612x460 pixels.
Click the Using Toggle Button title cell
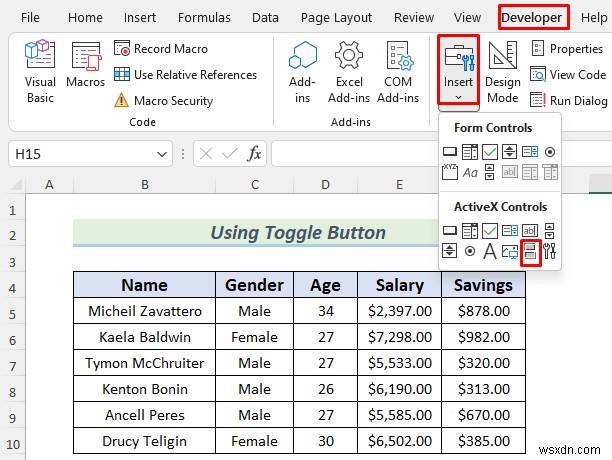pyautogui.click(x=298, y=233)
